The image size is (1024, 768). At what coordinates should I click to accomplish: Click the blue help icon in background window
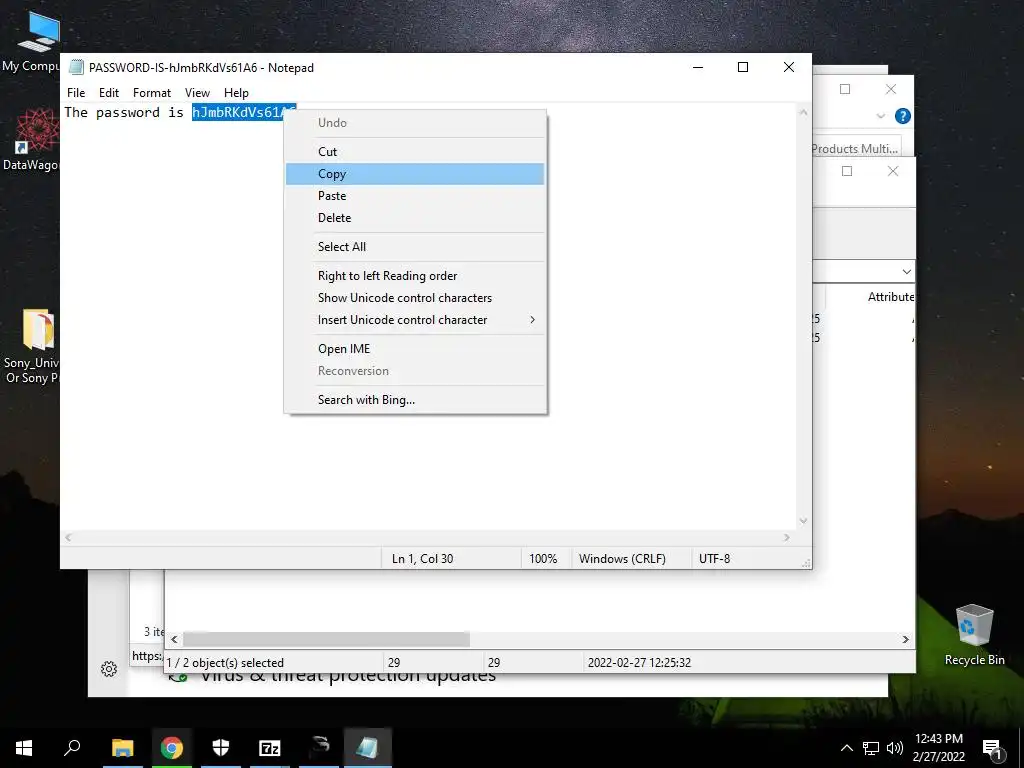903,116
